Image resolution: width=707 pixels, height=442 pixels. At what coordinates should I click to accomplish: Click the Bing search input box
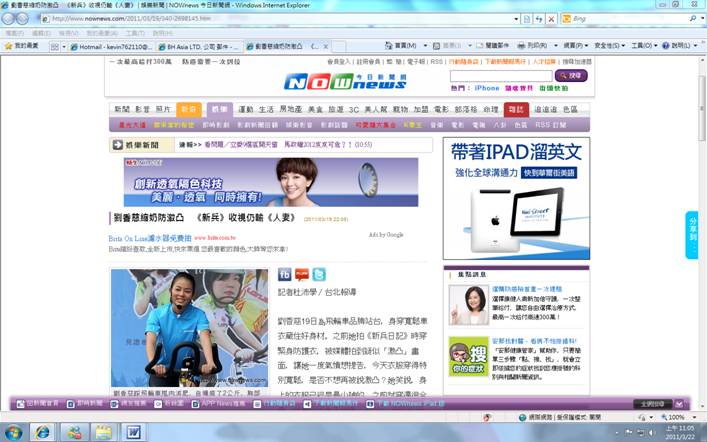(x=629, y=19)
